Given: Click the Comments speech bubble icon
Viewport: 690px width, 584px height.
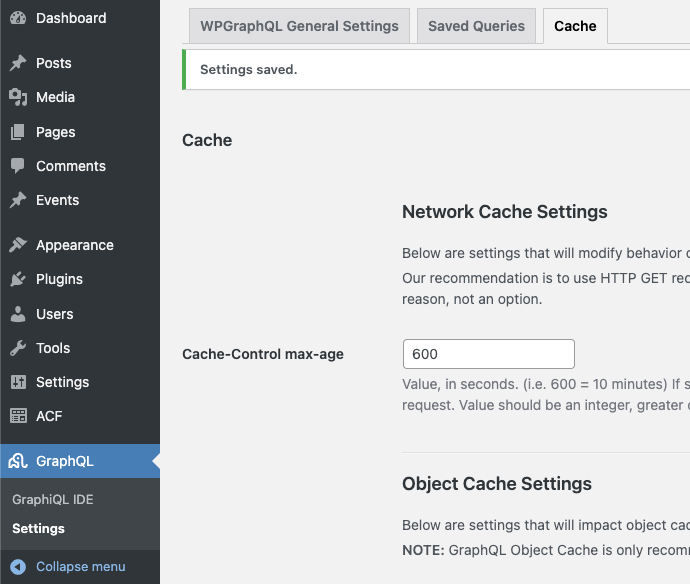Looking at the screenshot, I should pos(18,166).
